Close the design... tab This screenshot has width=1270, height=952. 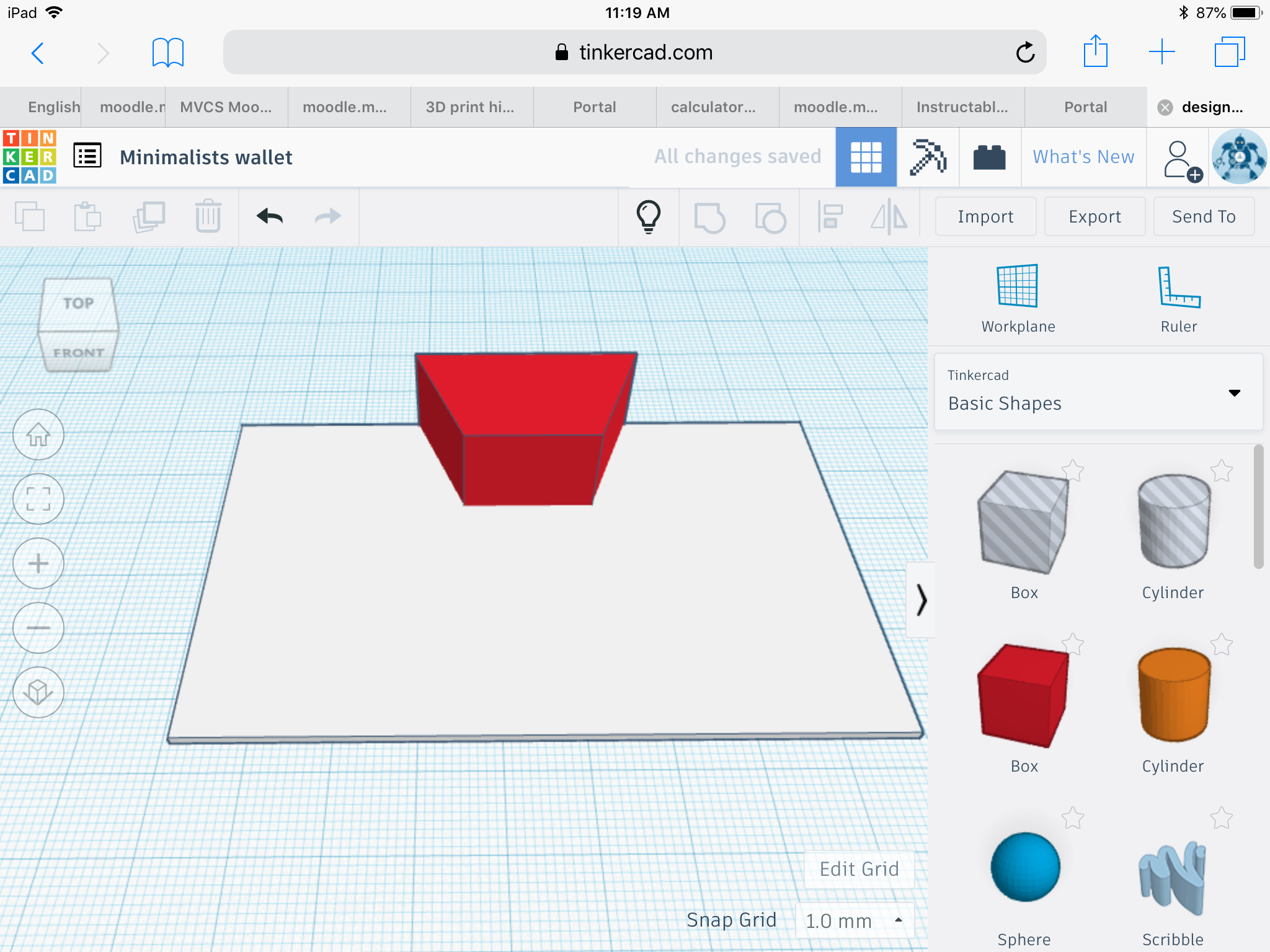click(1165, 107)
